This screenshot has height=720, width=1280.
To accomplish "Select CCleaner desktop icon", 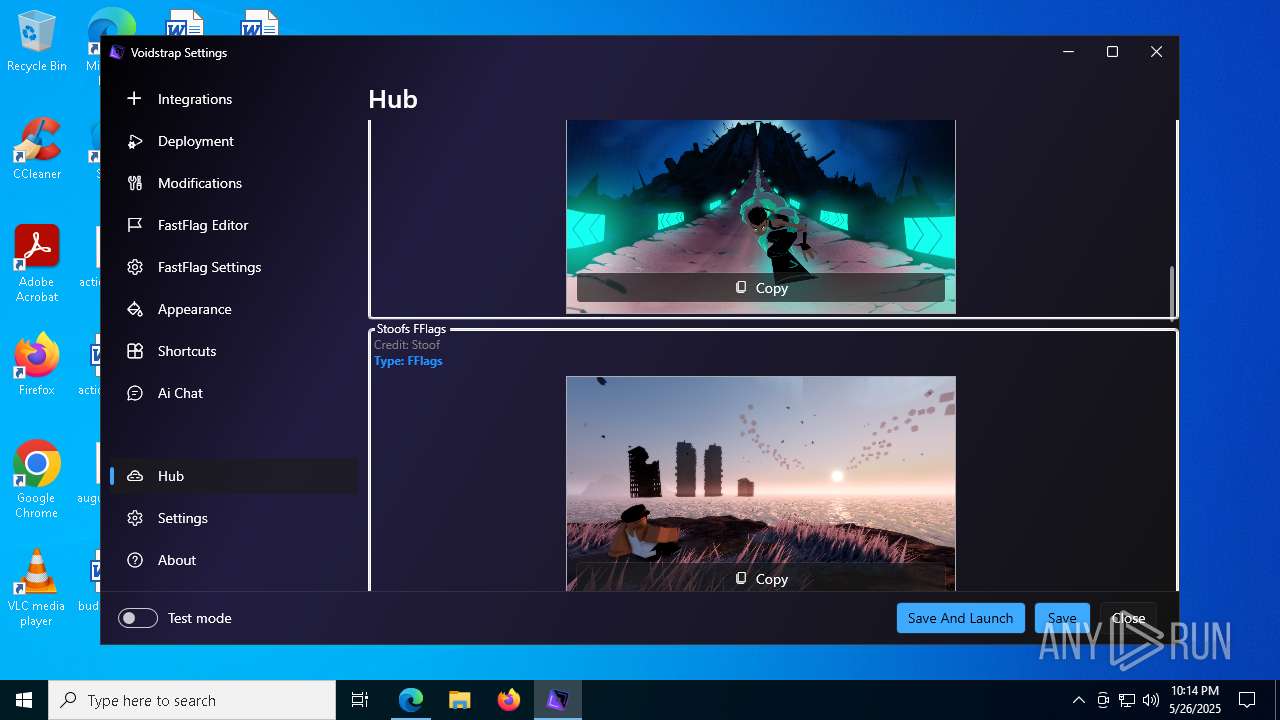I will coord(37,150).
